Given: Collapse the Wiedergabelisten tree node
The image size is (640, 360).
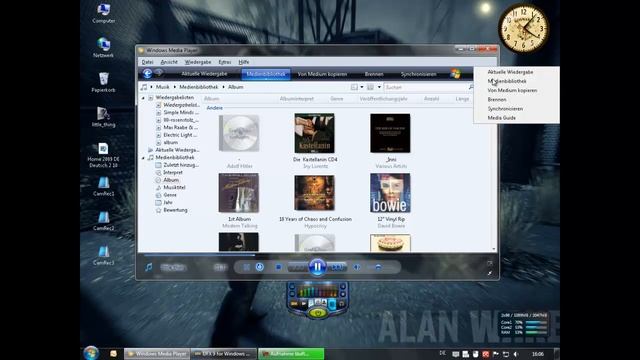Looking at the screenshot, I should click(143, 98).
